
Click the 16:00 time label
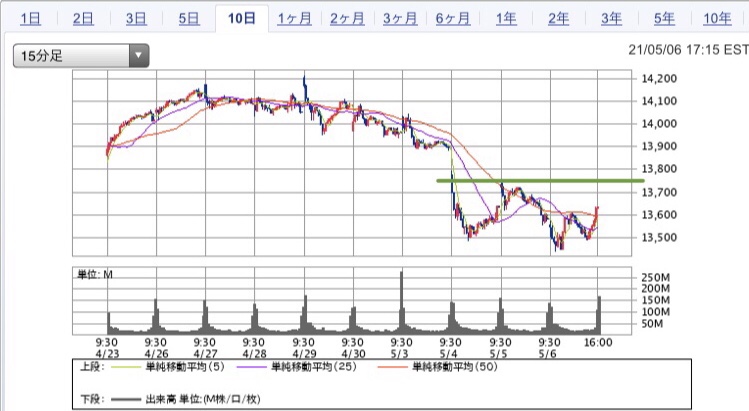pyautogui.click(x=598, y=343)
